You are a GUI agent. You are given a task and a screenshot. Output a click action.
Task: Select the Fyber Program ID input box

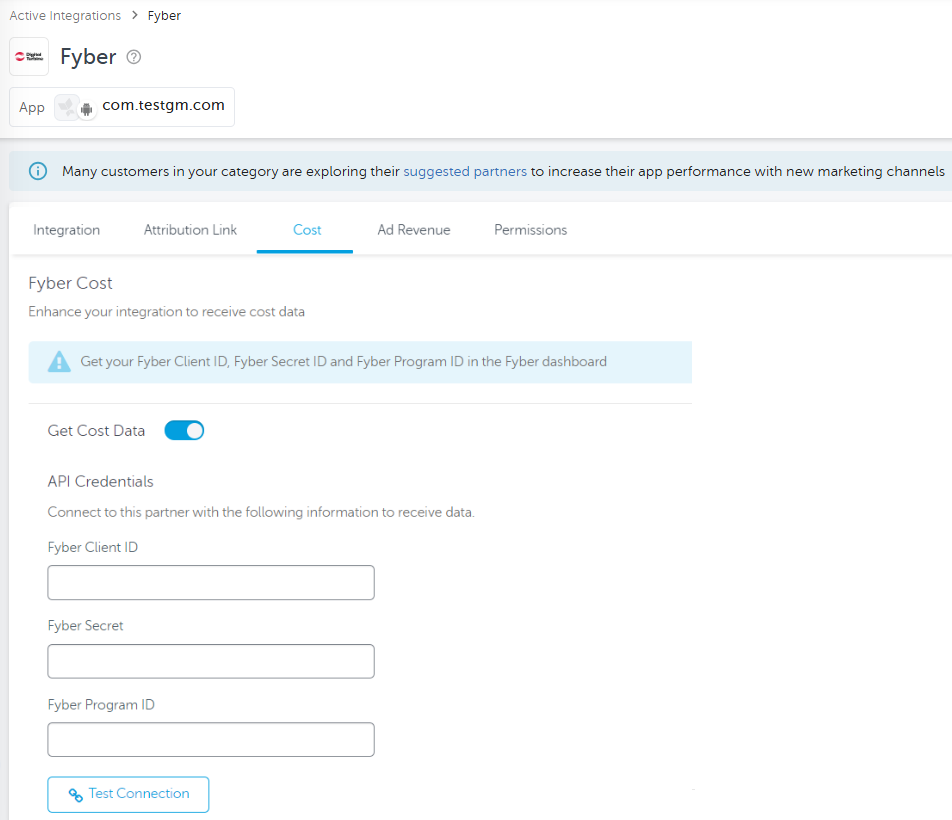click(x=211, y=739)
